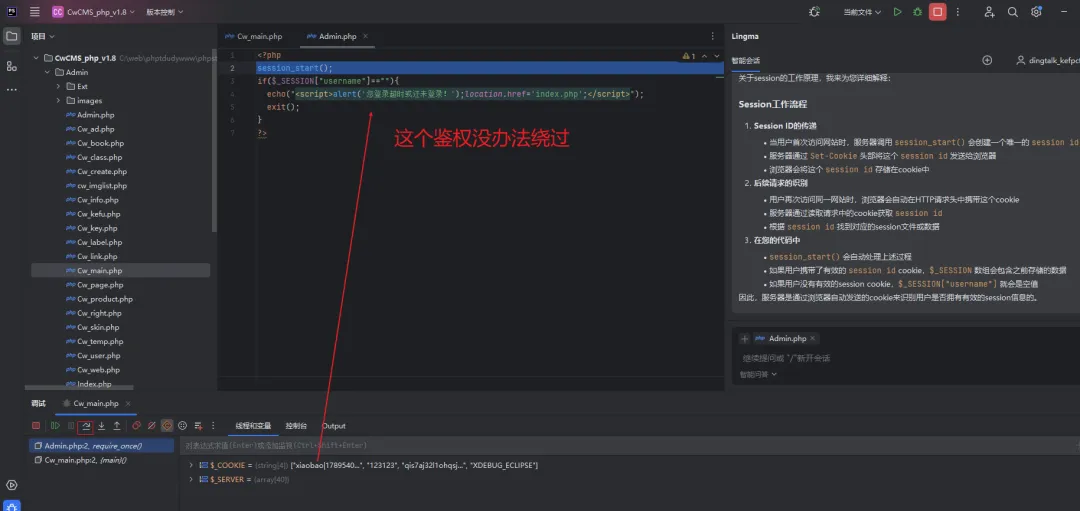
Task: Open the CwCMS_php_v1.8 project dropdown
Action: tap(95, 12)
